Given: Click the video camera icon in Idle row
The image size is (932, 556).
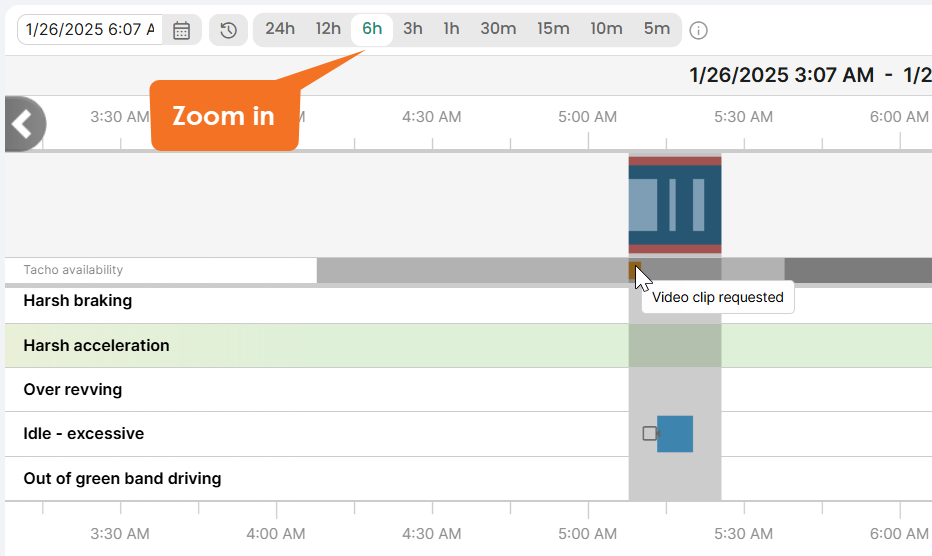Looking at the screenshot, I should click(650, 434).
